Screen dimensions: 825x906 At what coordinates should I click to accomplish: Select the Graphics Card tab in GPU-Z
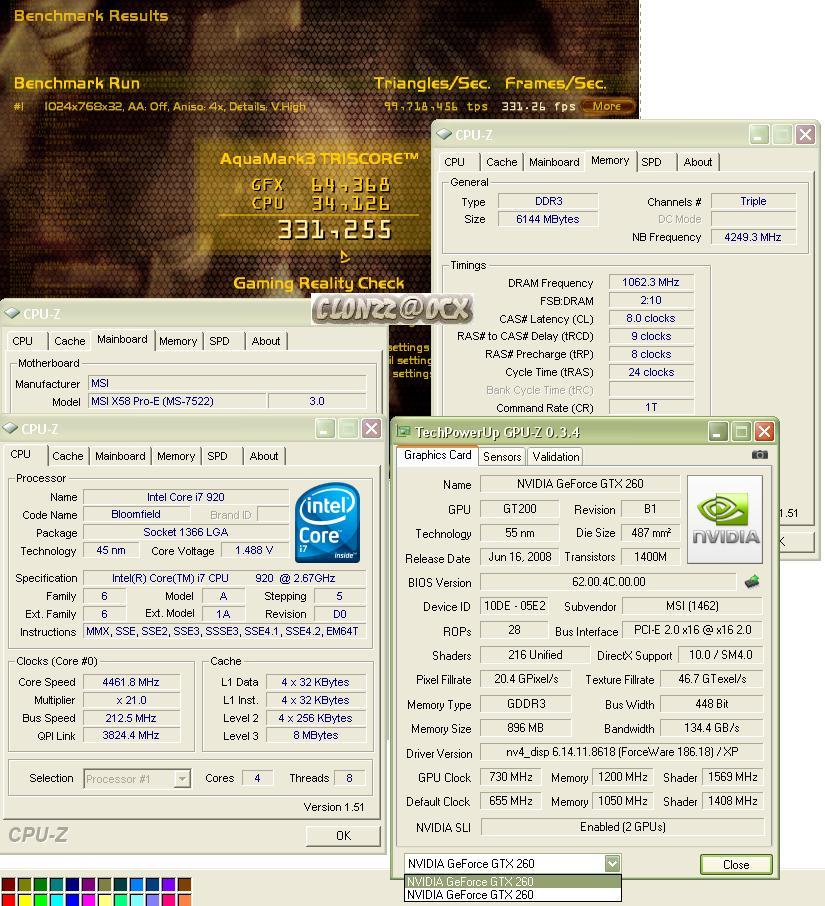click(437, 455)
